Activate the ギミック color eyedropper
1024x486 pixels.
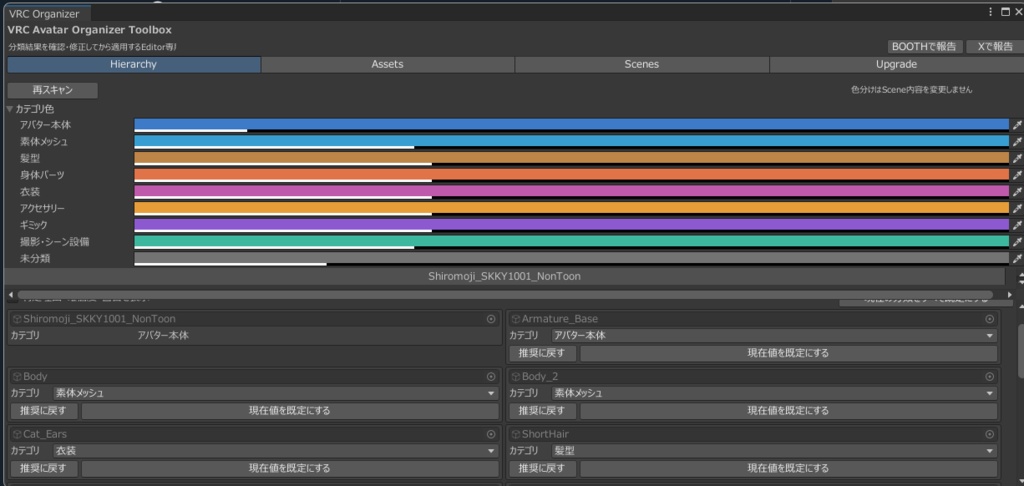point(1017,225)
